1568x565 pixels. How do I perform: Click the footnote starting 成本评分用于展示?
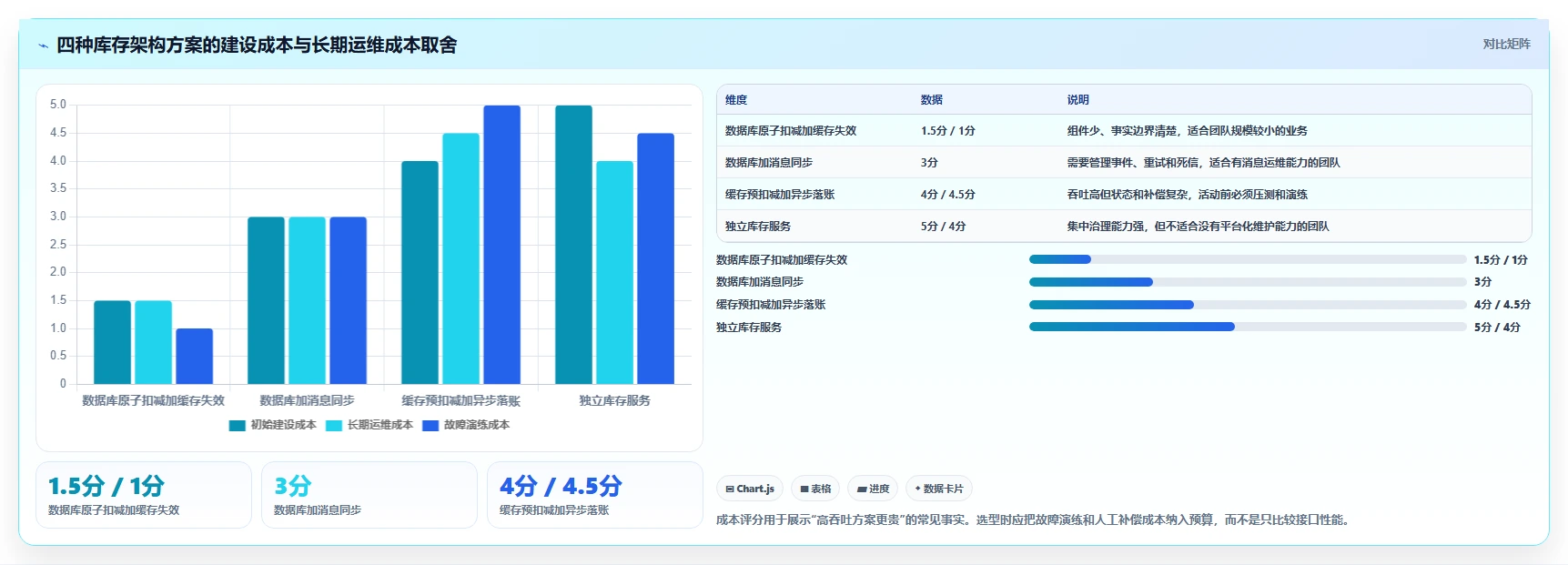coord(1035,520)
